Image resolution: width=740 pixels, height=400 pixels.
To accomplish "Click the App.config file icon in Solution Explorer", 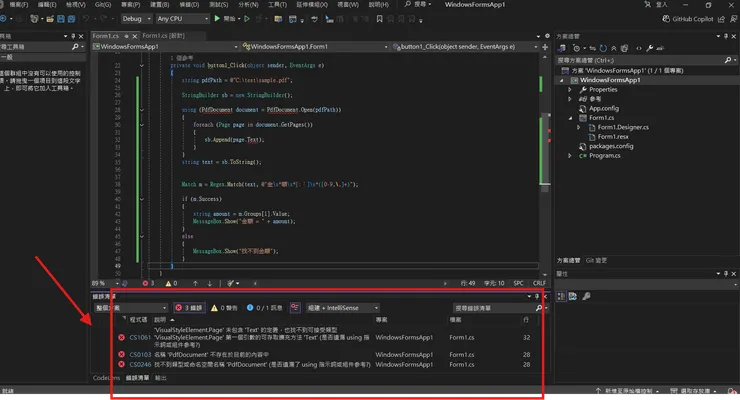I will point(582,108).
